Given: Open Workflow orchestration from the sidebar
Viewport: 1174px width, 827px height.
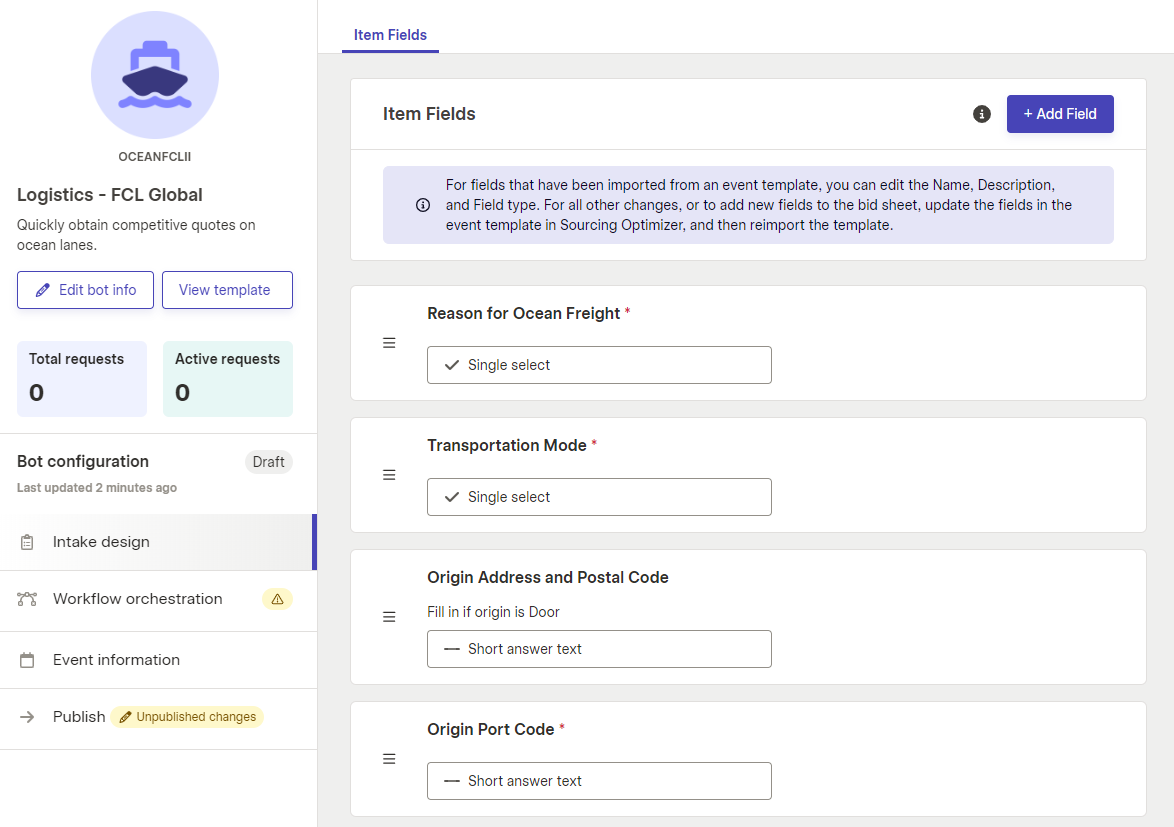Looking at the screenshot, I should (138, 599).
